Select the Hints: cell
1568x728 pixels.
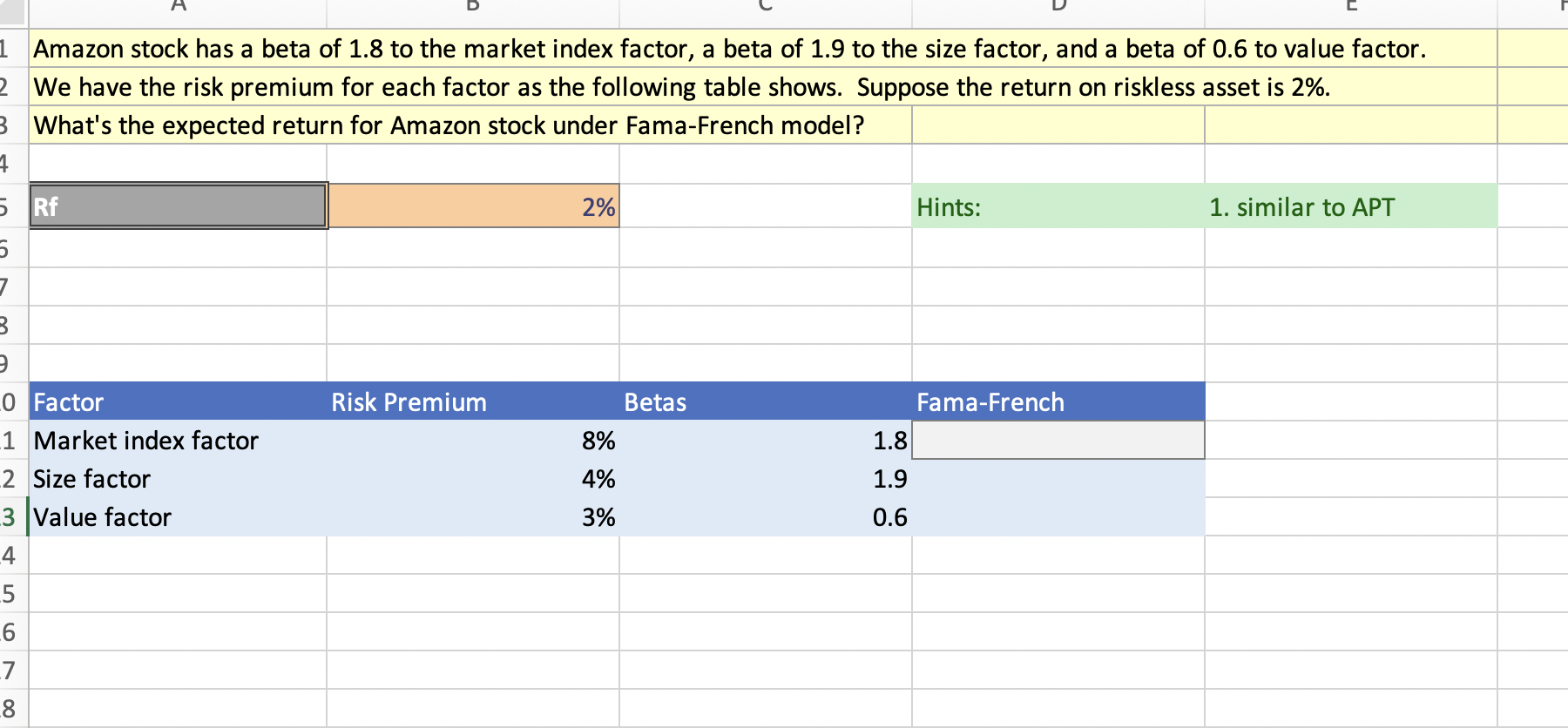tap(1058, 207)
